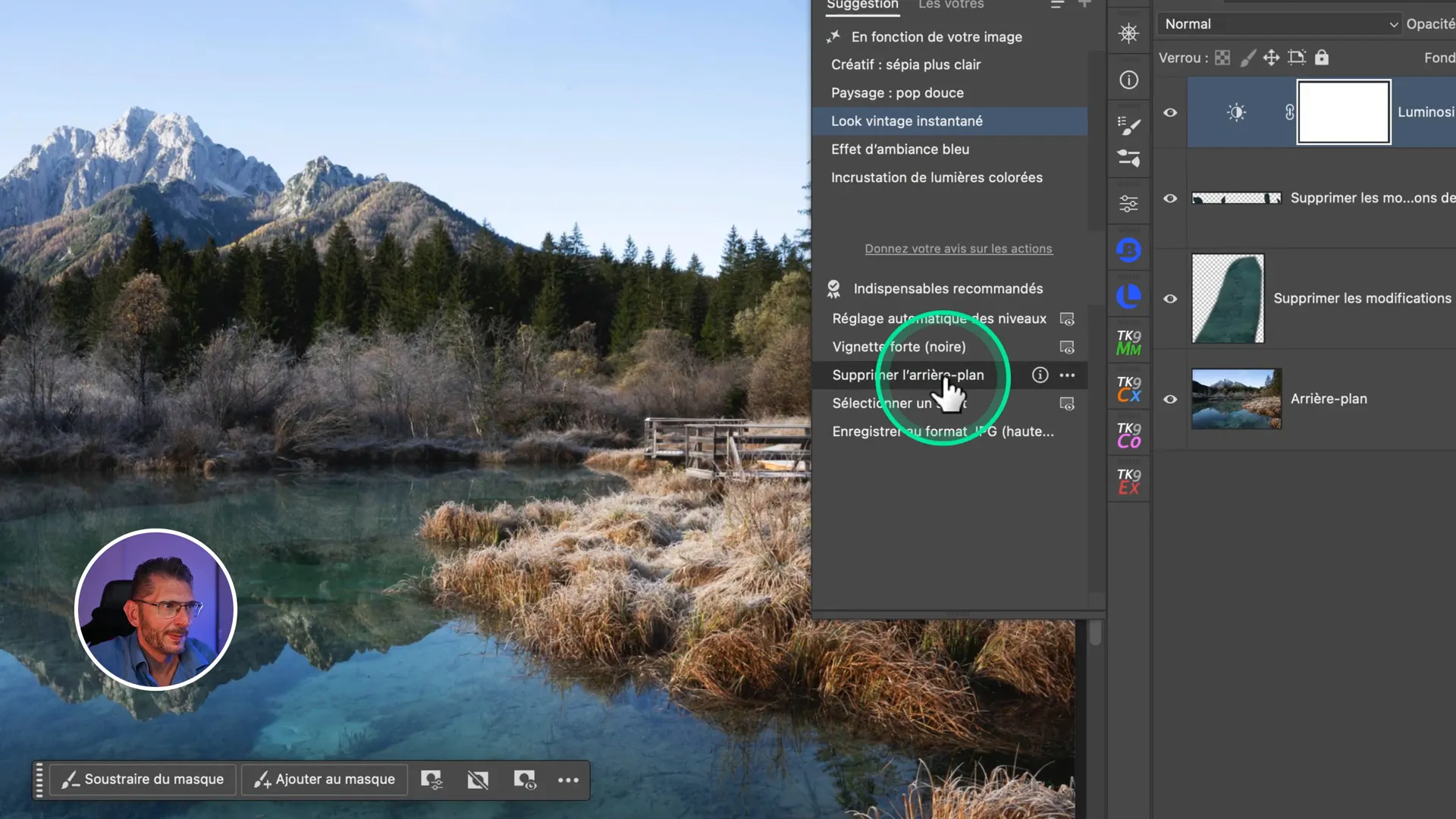Select Arrière-plan layer thumbnail
The height and width of the screenshot is (819, 1456).
click(1236, 399)
